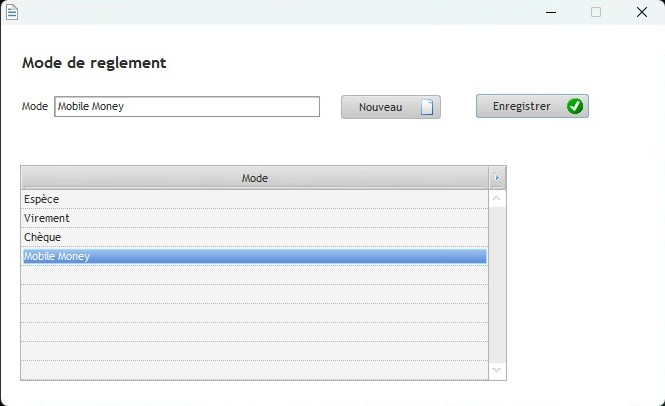
Task: Minimize the Mode de reglement window
Action: click(x=551, y=12)
